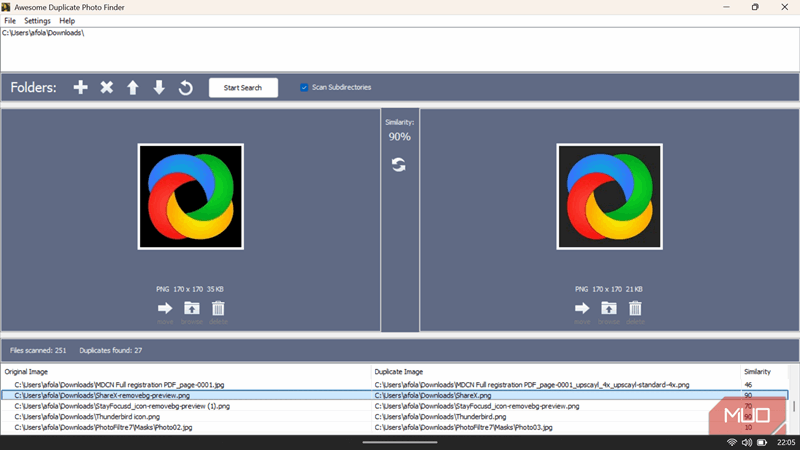This screenshot has height=450, width=800.
Task: Open the File menu
Action: coord(10,21)
